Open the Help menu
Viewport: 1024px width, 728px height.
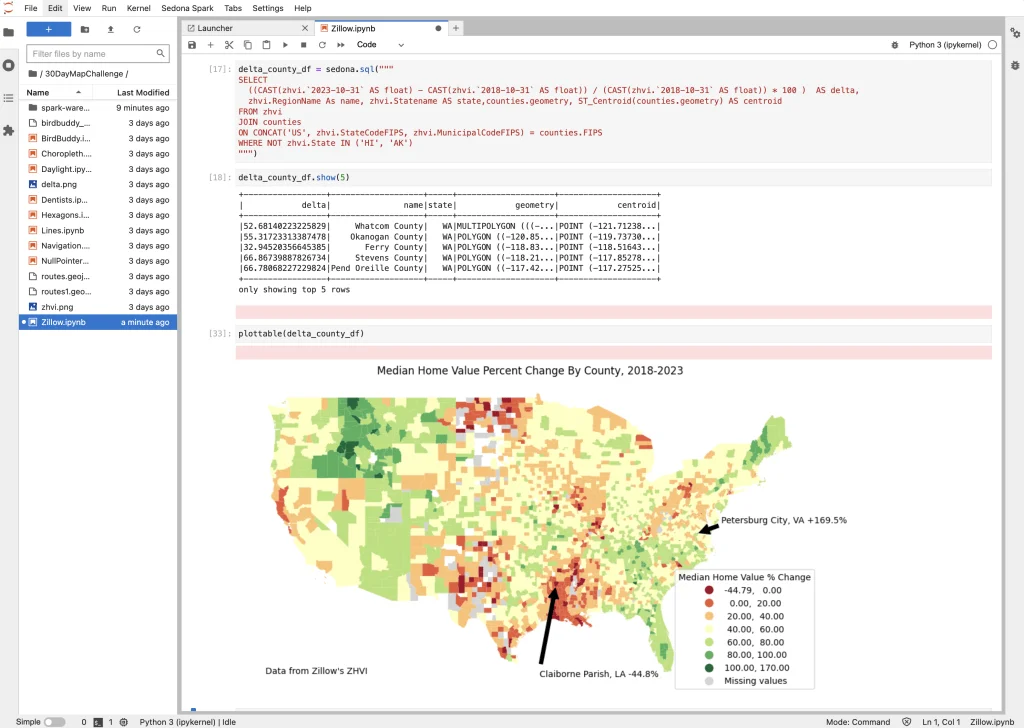click(x=302, y=8)
